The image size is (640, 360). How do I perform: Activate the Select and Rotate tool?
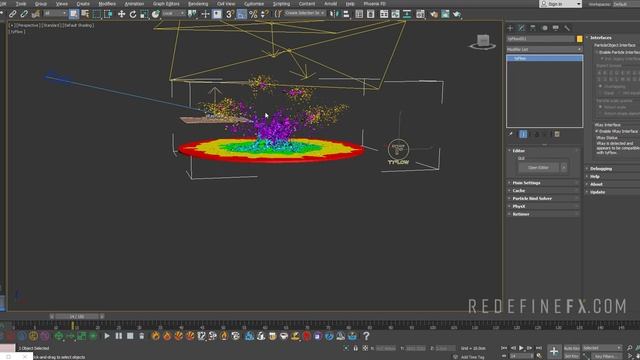[133, 14]
